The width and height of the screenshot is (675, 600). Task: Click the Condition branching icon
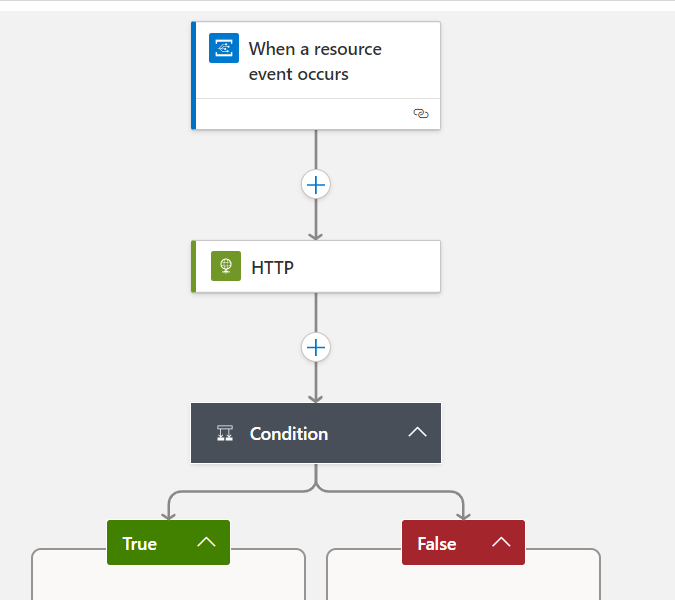click(x=225, y=433)
